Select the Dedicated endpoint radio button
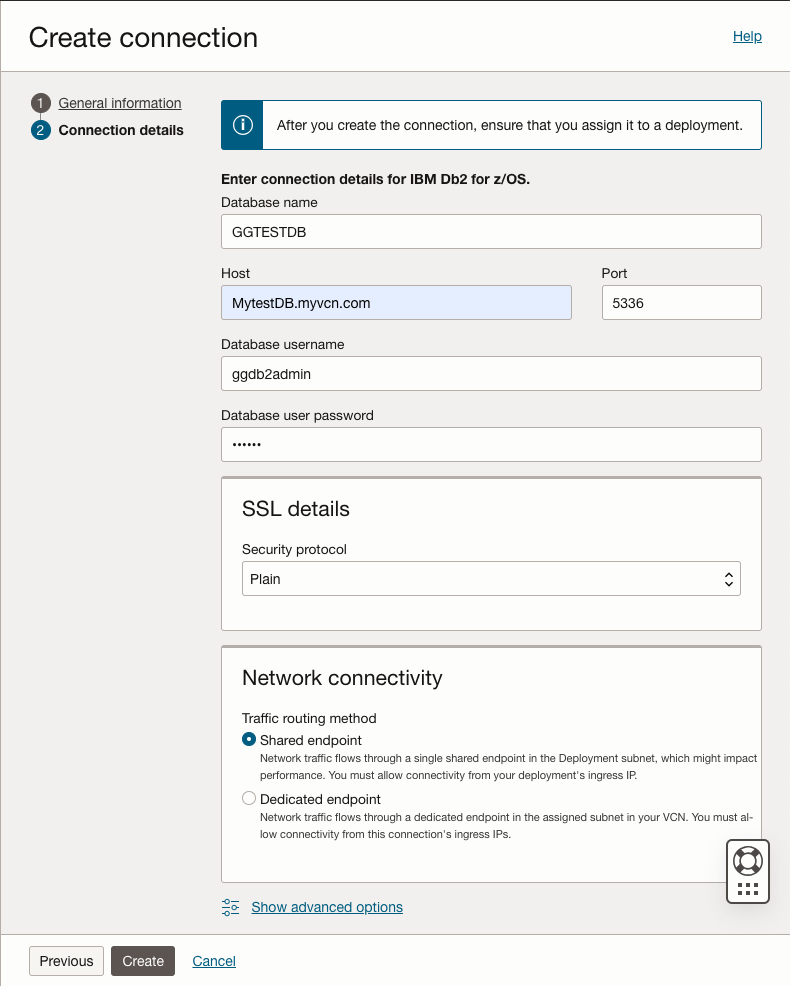 [x=249, y=799]
